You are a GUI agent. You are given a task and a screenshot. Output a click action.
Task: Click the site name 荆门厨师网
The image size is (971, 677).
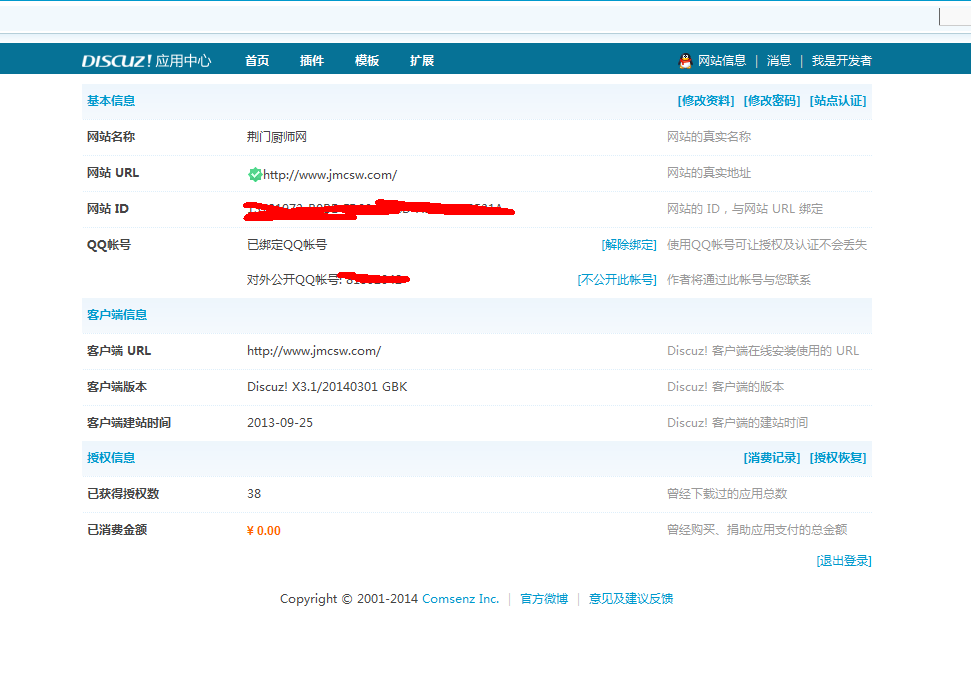tap(277, 137)
